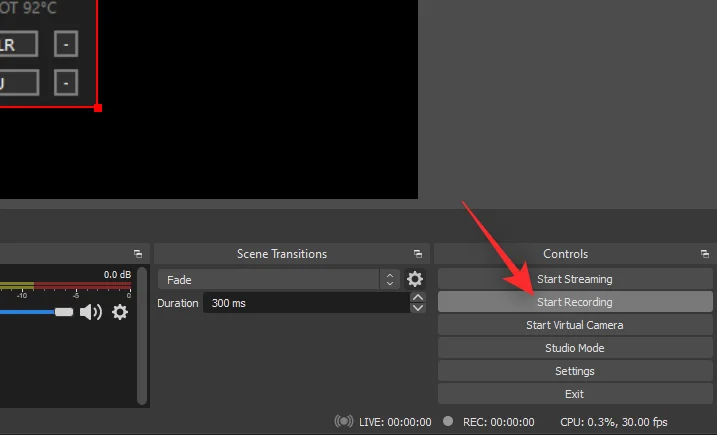The width and height of the screenshot is (717, 435).
Task: Click Start Streaming
Action: pyautogui.click(x=574, y=279)
